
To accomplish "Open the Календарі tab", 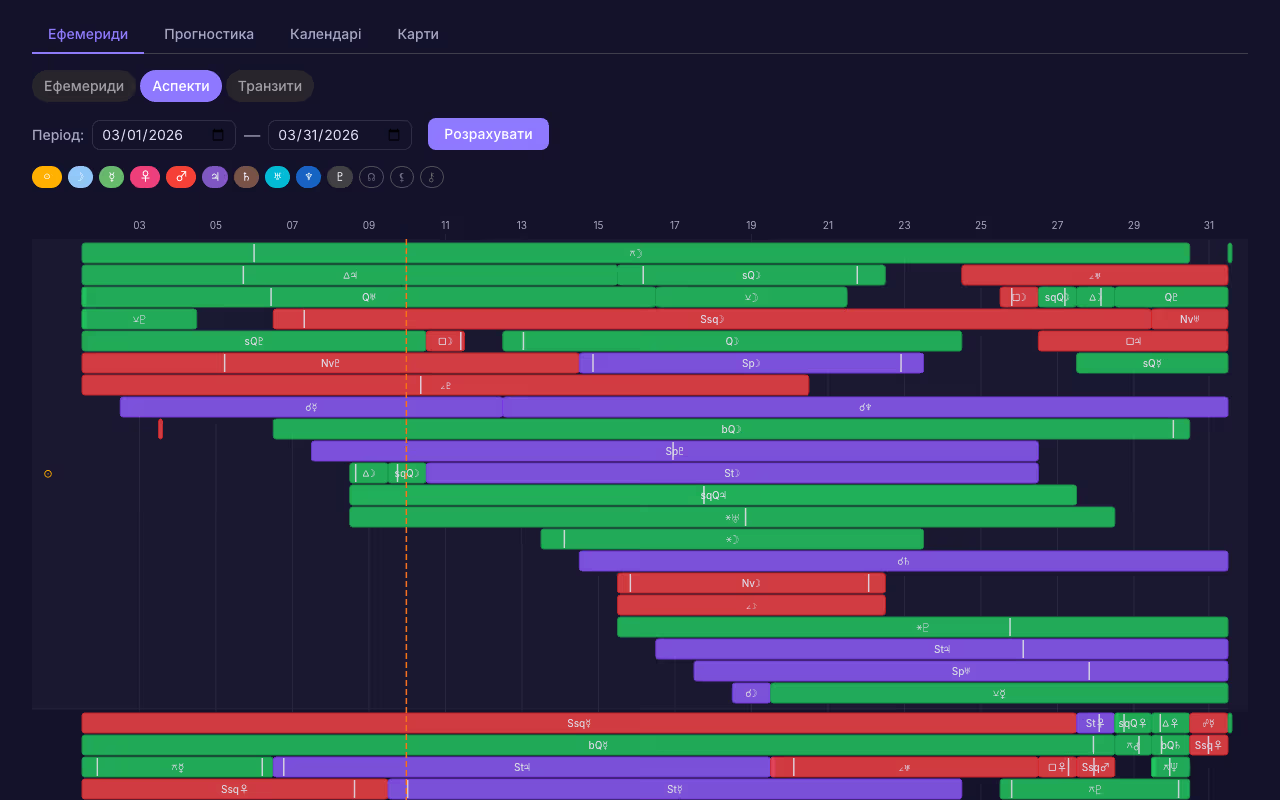I will point(326,34).
